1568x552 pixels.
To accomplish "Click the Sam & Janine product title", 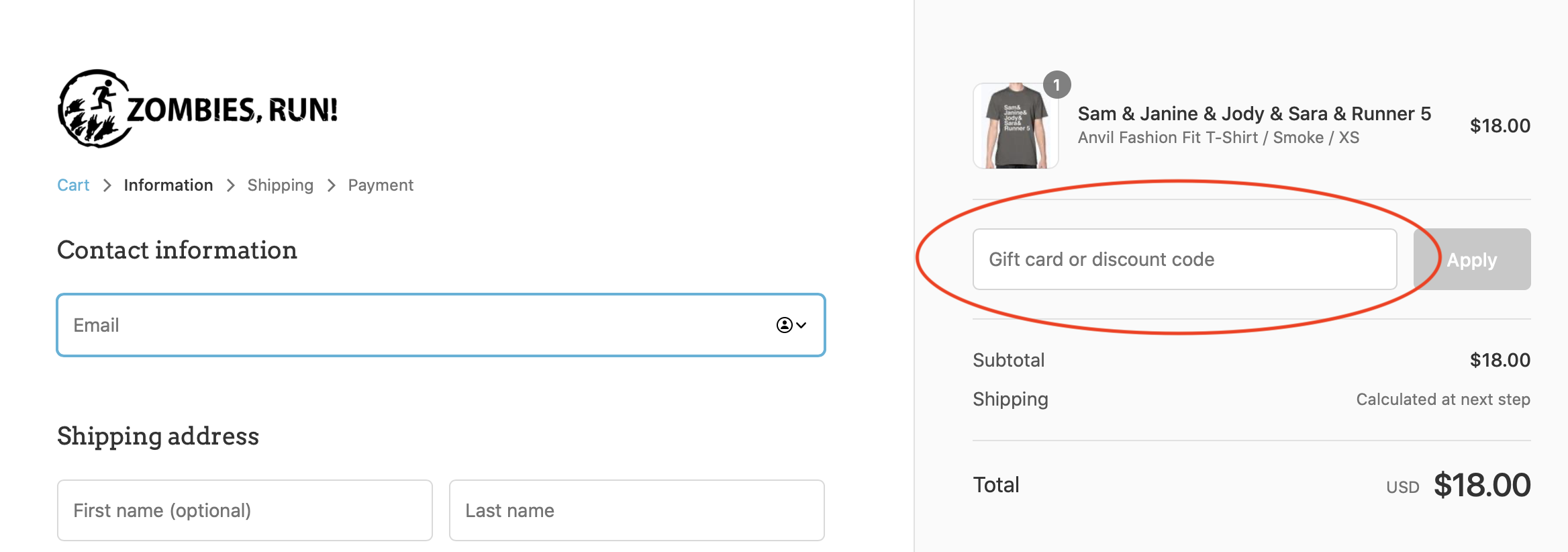I will pos(1255,113).
